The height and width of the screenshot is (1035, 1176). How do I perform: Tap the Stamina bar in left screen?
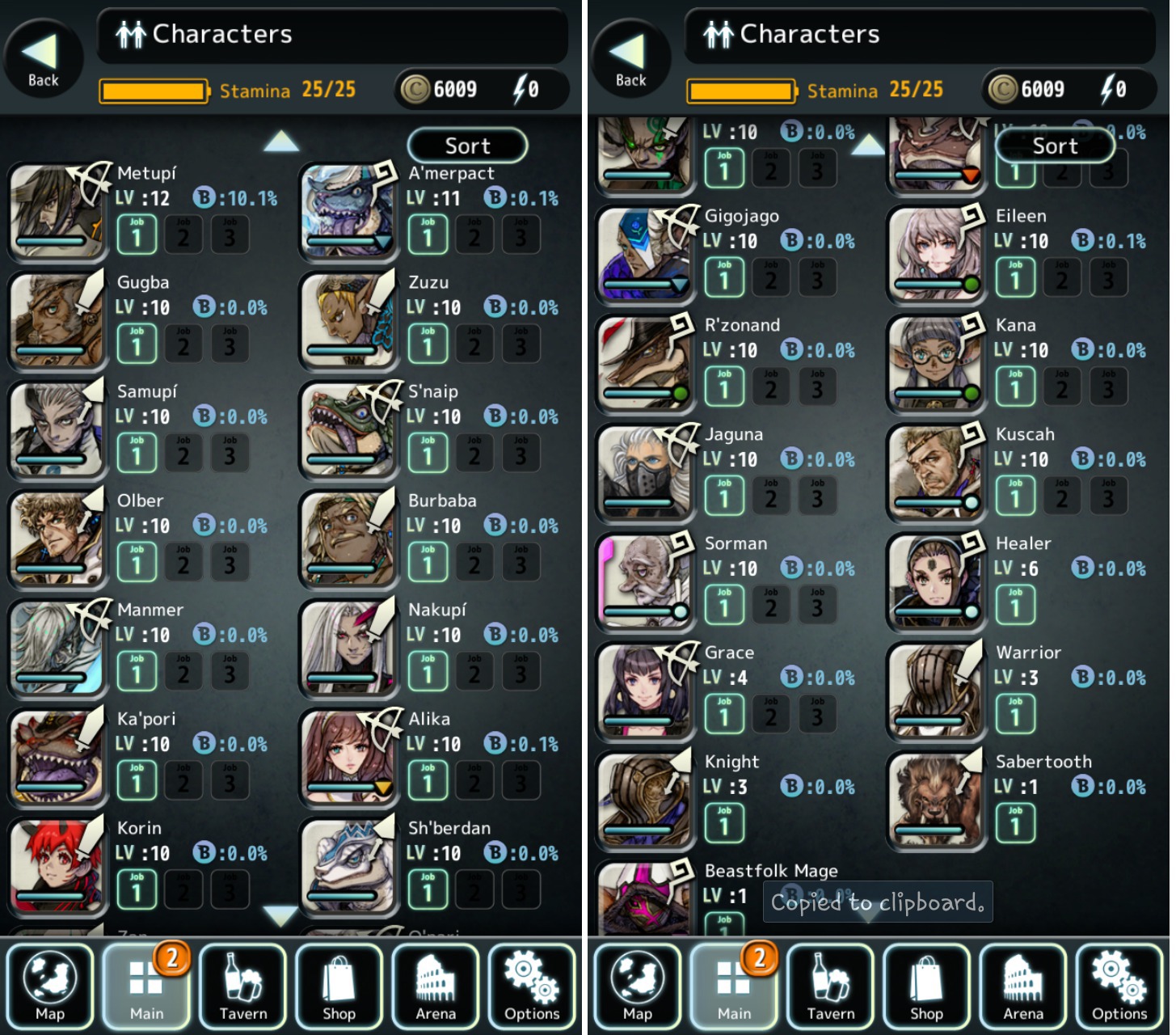click(154, 91)
